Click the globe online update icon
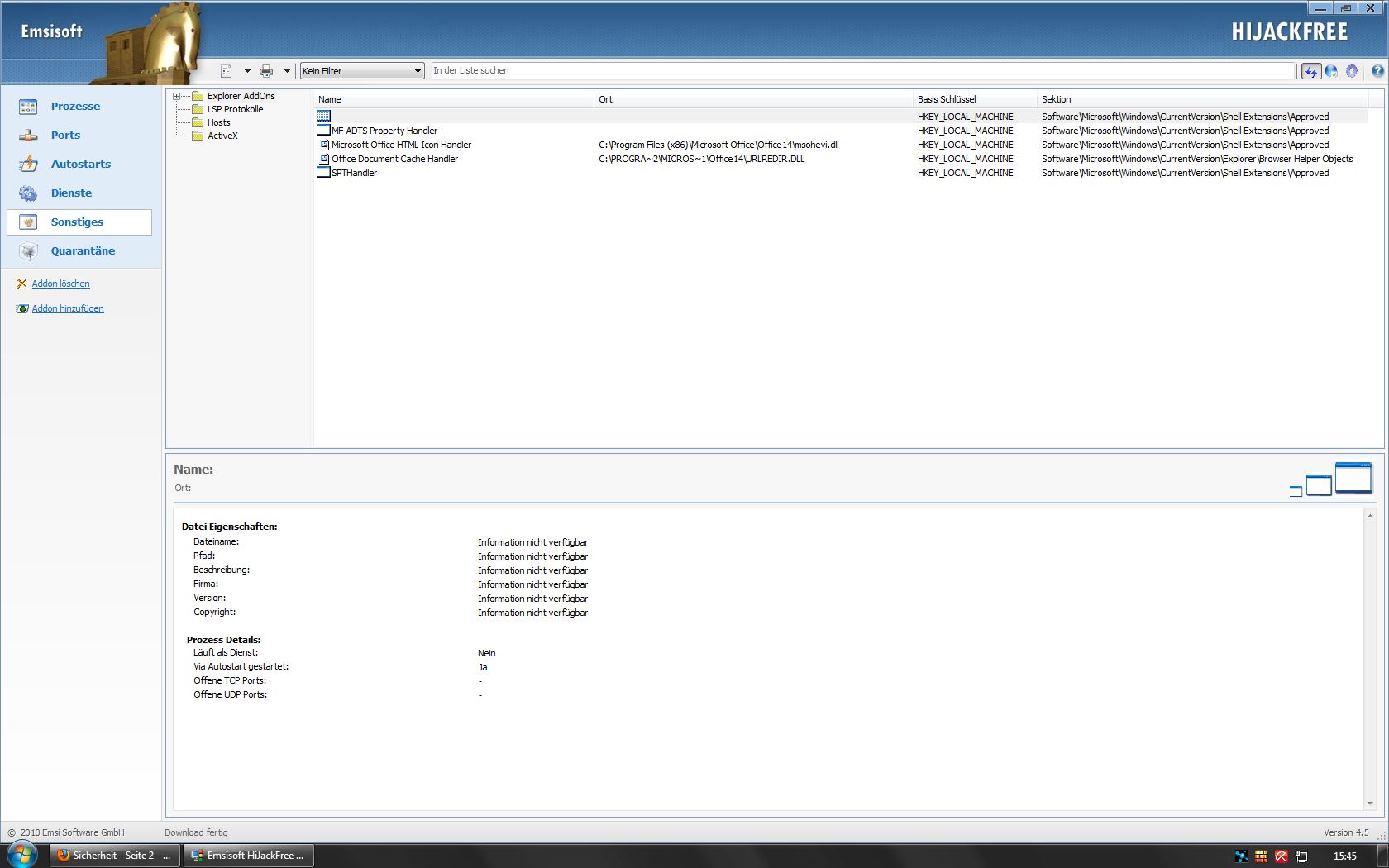This screenshot has width=1389, height=868. pos(1331,71)
